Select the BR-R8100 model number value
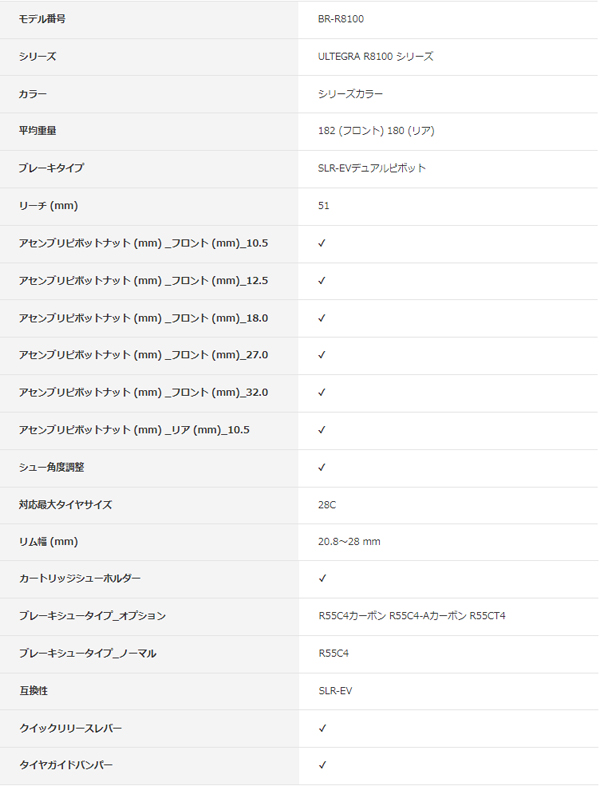The width and height of the screenshot is (600, 786). [341, 19]
